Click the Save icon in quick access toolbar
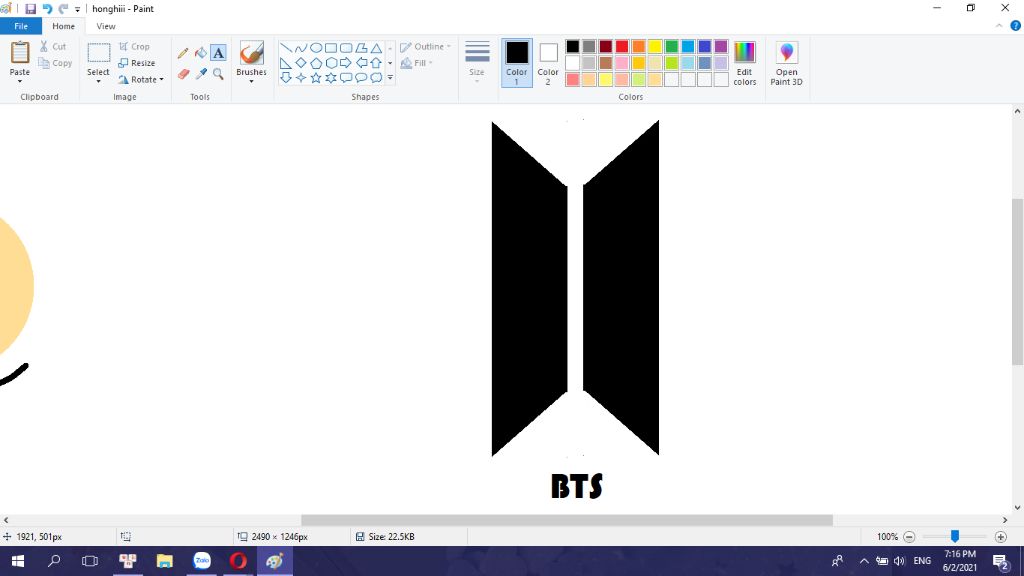This screenshot has height=576, width=1024. click(x=30, y=8)
